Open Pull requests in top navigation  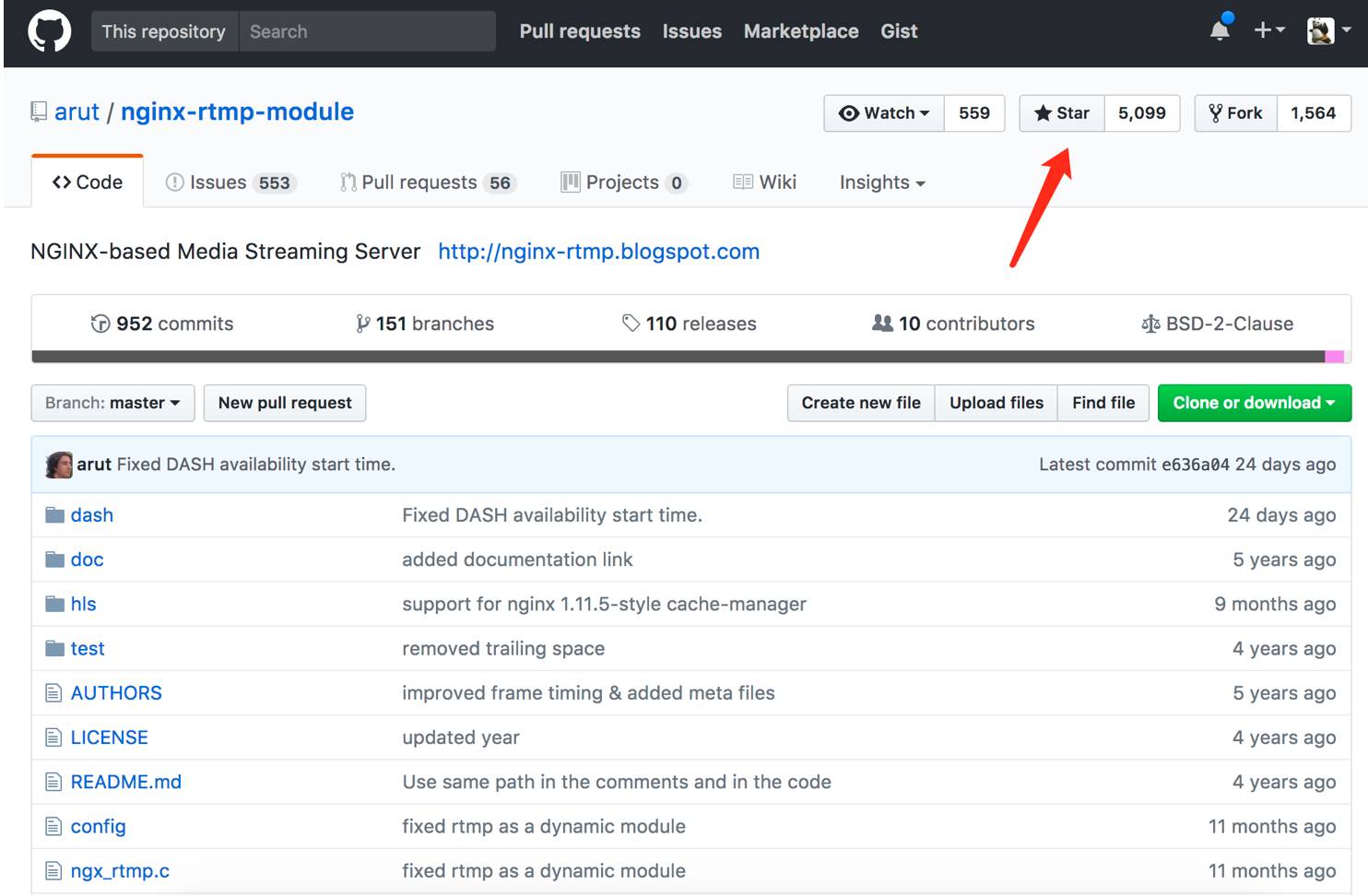pyautogui.click(x=580, y=31)
